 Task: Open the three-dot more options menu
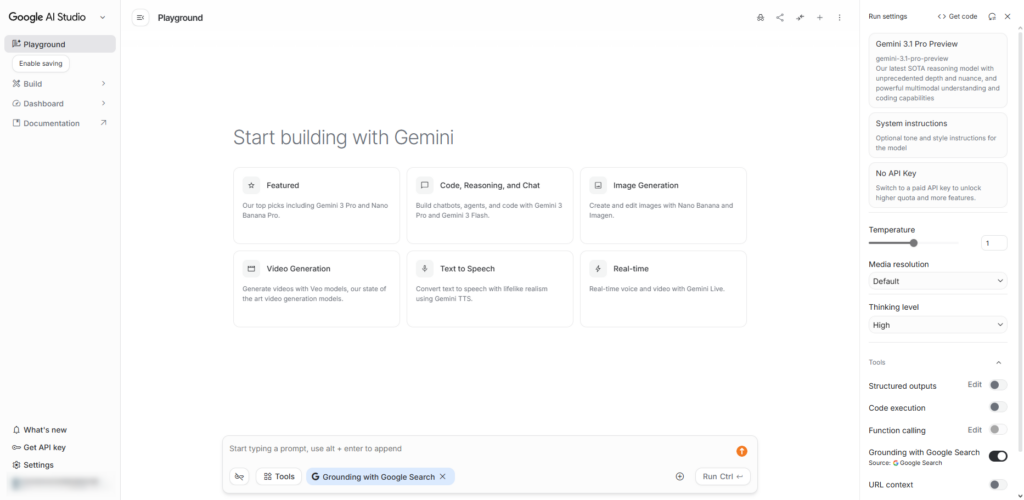(x=840, y=18)
